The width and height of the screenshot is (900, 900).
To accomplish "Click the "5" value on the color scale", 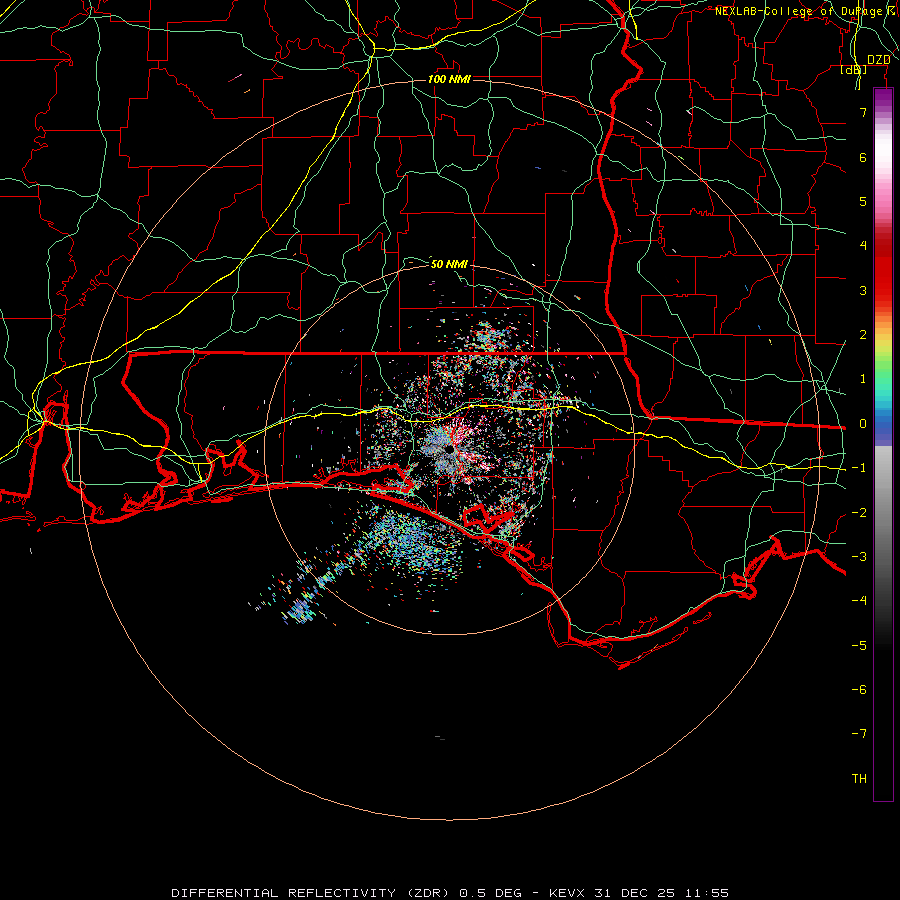I will 863,201.
